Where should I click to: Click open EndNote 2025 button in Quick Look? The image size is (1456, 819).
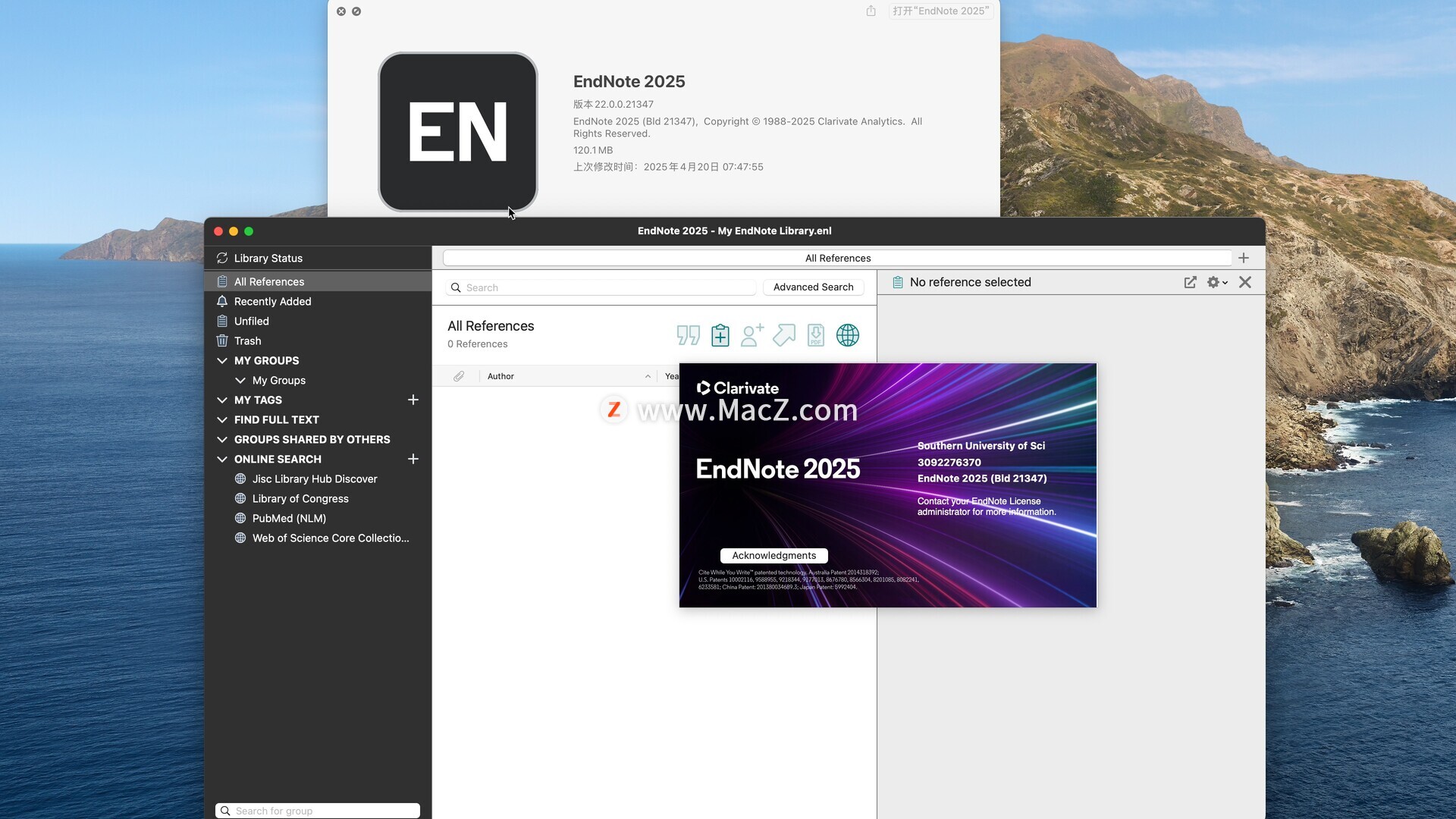941,11
